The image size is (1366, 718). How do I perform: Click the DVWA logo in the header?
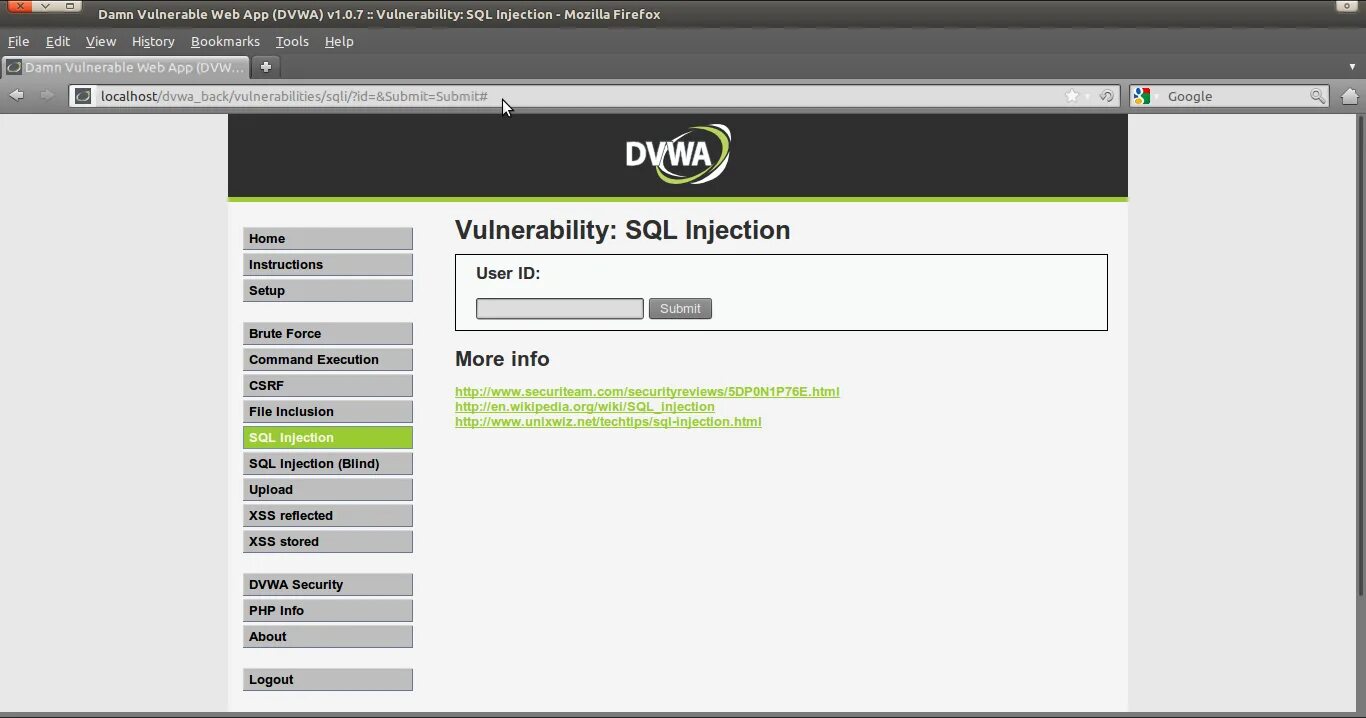(x=678, y=154)
